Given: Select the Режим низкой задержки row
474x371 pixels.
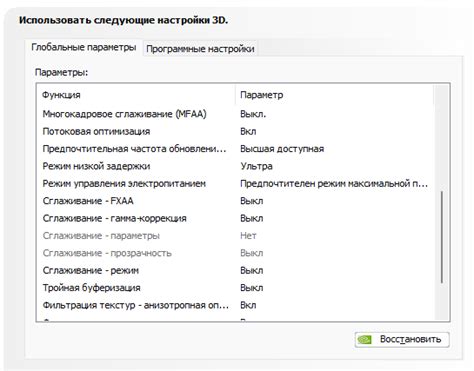Looking at the screenshot, I should click(x=235, y=166).
